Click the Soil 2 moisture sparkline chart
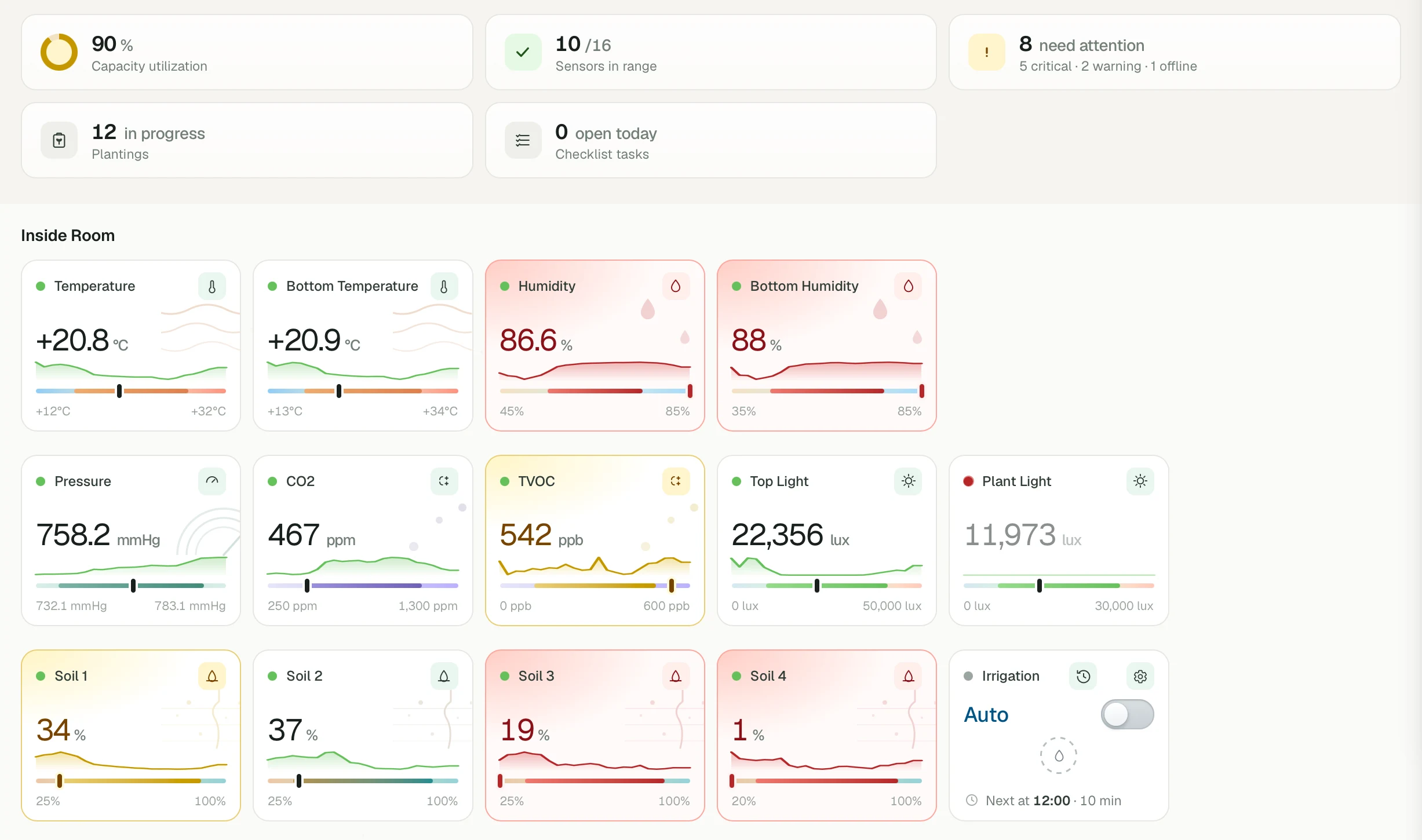 363,760
